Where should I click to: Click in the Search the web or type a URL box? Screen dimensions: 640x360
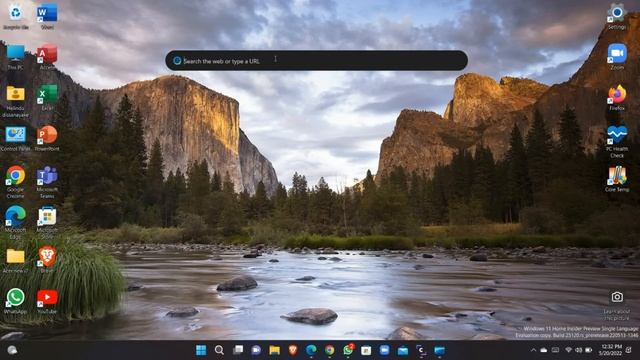[x=316, y=60]
